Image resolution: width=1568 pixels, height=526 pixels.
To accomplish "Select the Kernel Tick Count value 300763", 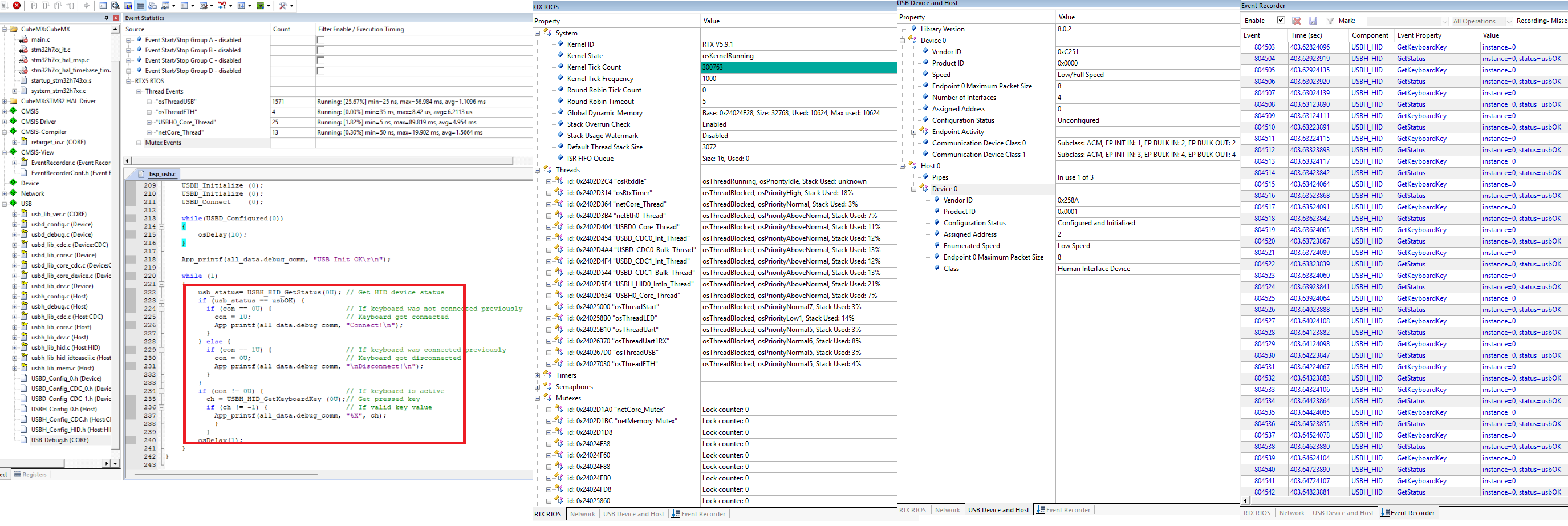I will click(799, 67).
